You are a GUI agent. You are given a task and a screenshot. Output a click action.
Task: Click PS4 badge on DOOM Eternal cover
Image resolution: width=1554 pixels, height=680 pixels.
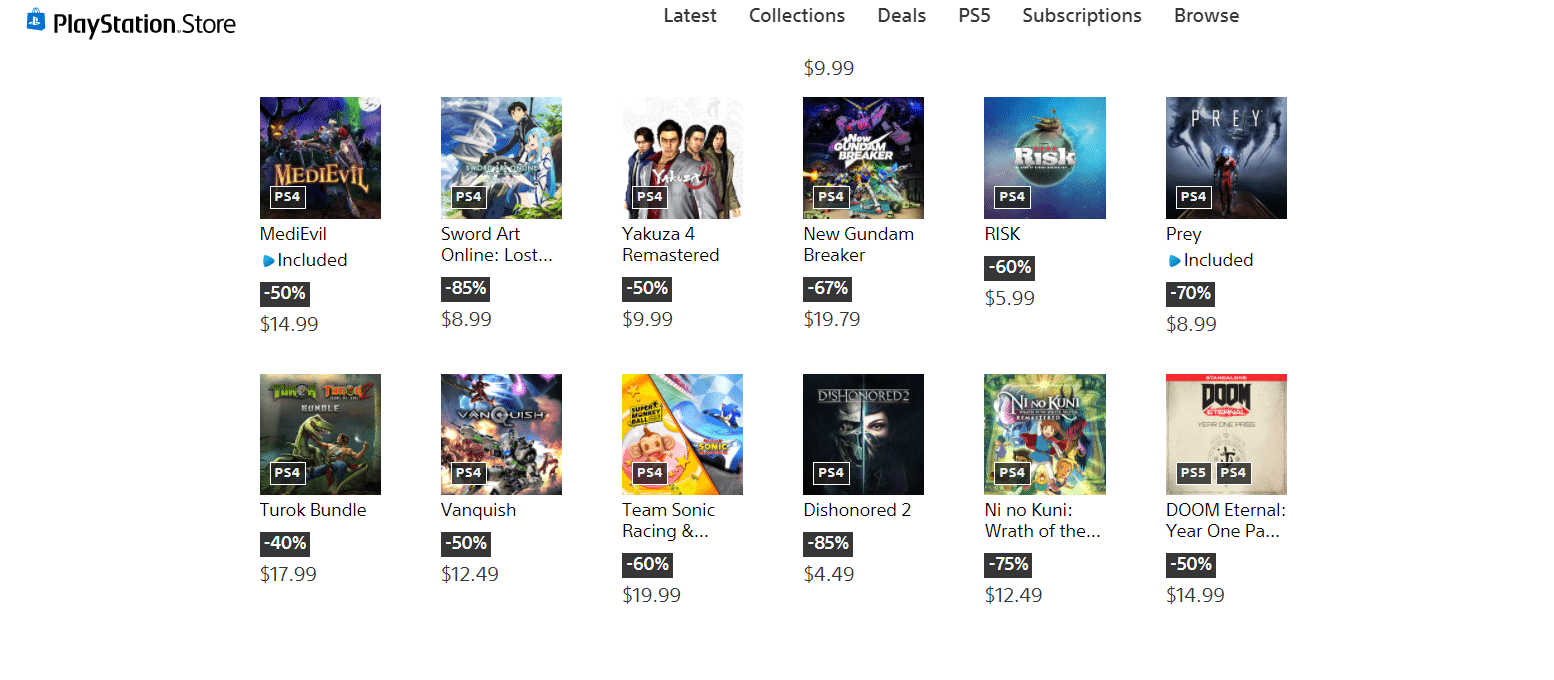(1233, 473)
